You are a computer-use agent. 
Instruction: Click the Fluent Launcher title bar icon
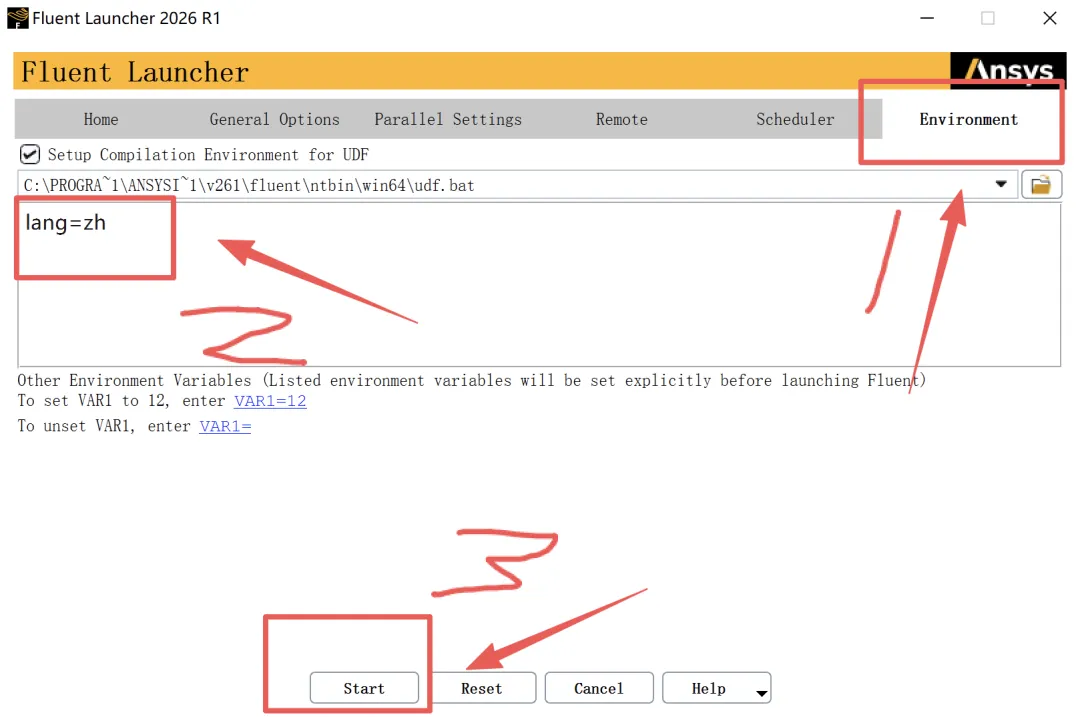tap(17, 18)
